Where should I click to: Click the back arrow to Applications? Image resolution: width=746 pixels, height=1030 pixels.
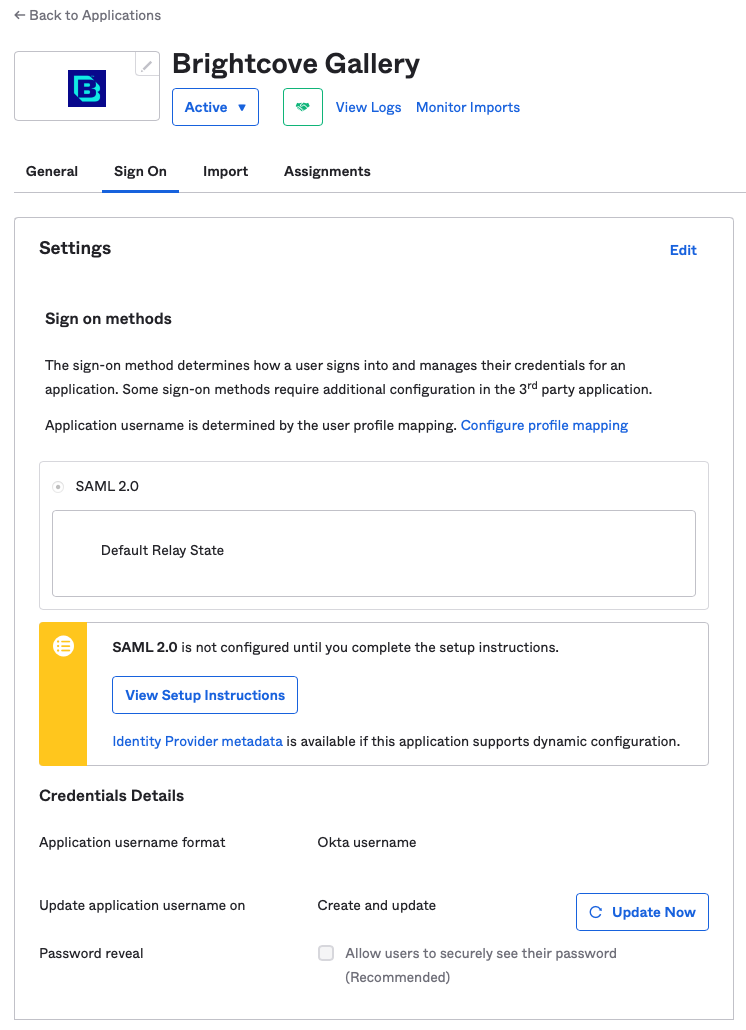20,15
